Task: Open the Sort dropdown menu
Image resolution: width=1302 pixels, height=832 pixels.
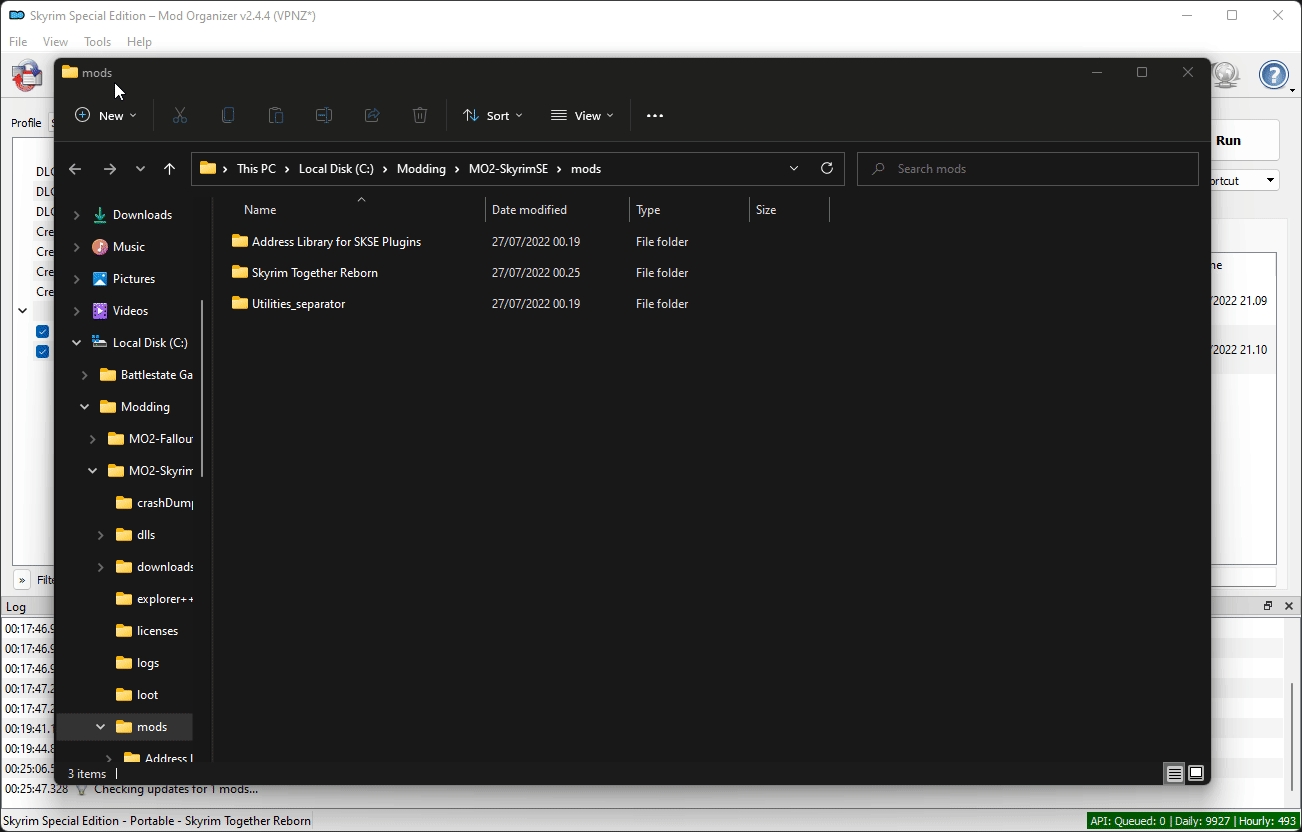Action: [493, 116]
